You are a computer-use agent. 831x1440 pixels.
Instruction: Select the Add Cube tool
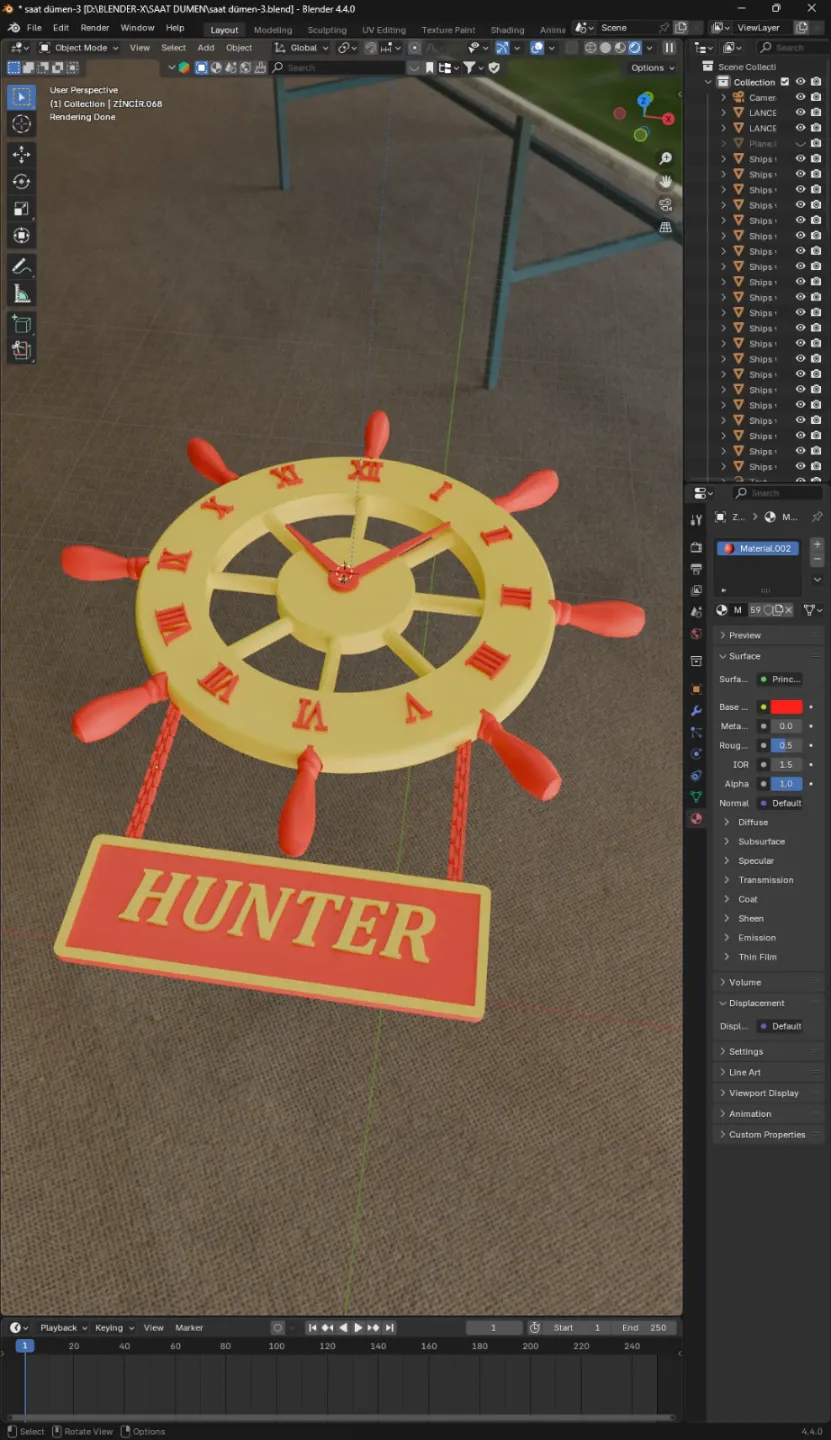21,324
